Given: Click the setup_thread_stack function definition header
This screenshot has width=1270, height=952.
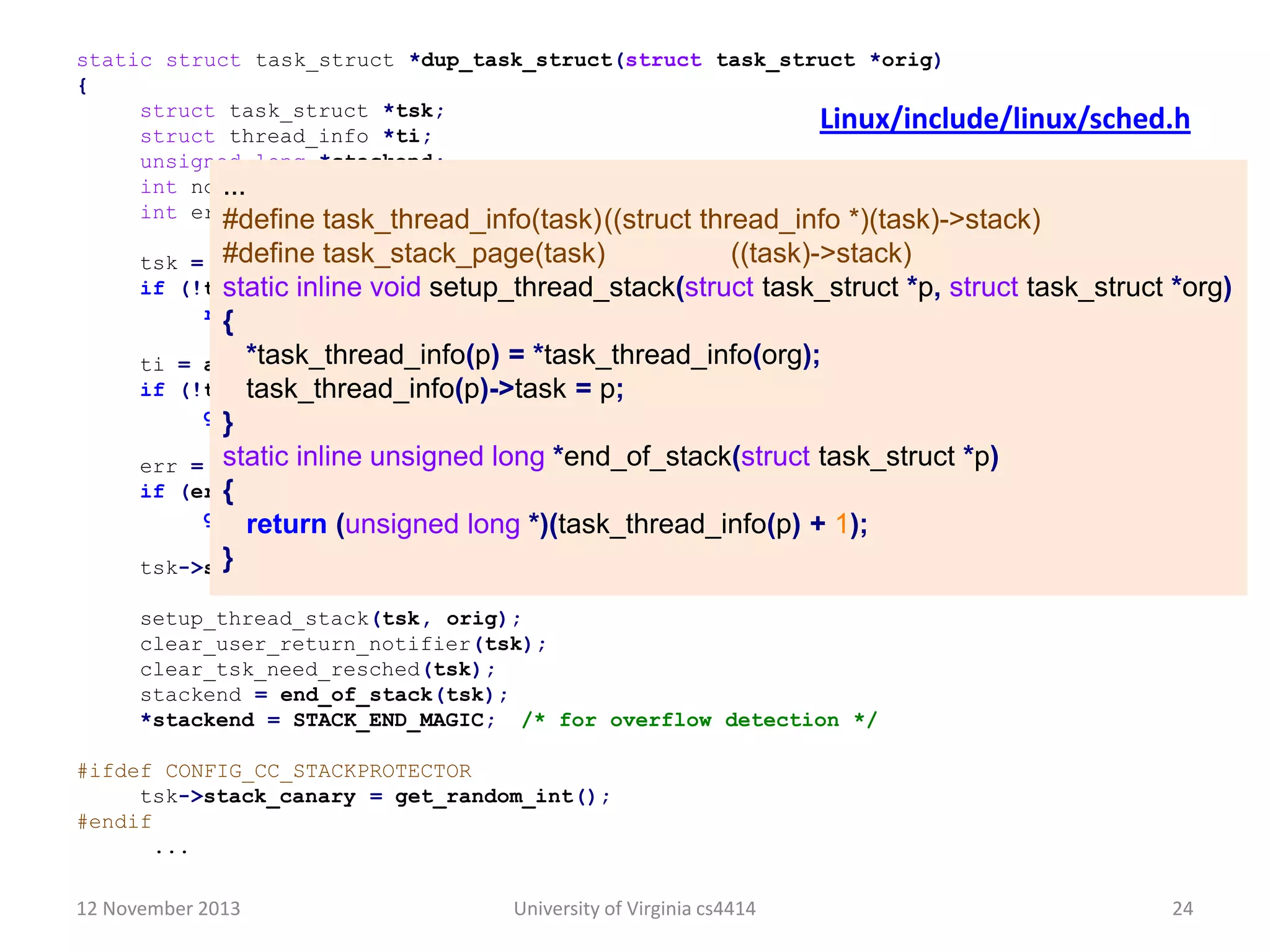Looking at the screenshot, I should (x=727, y=288).
